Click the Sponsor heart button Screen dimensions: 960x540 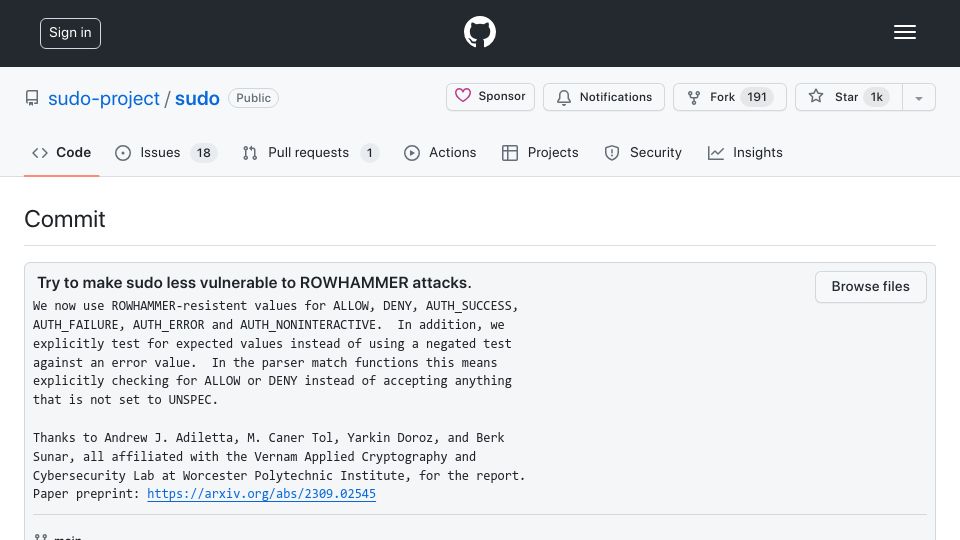(x=490, y=97)
